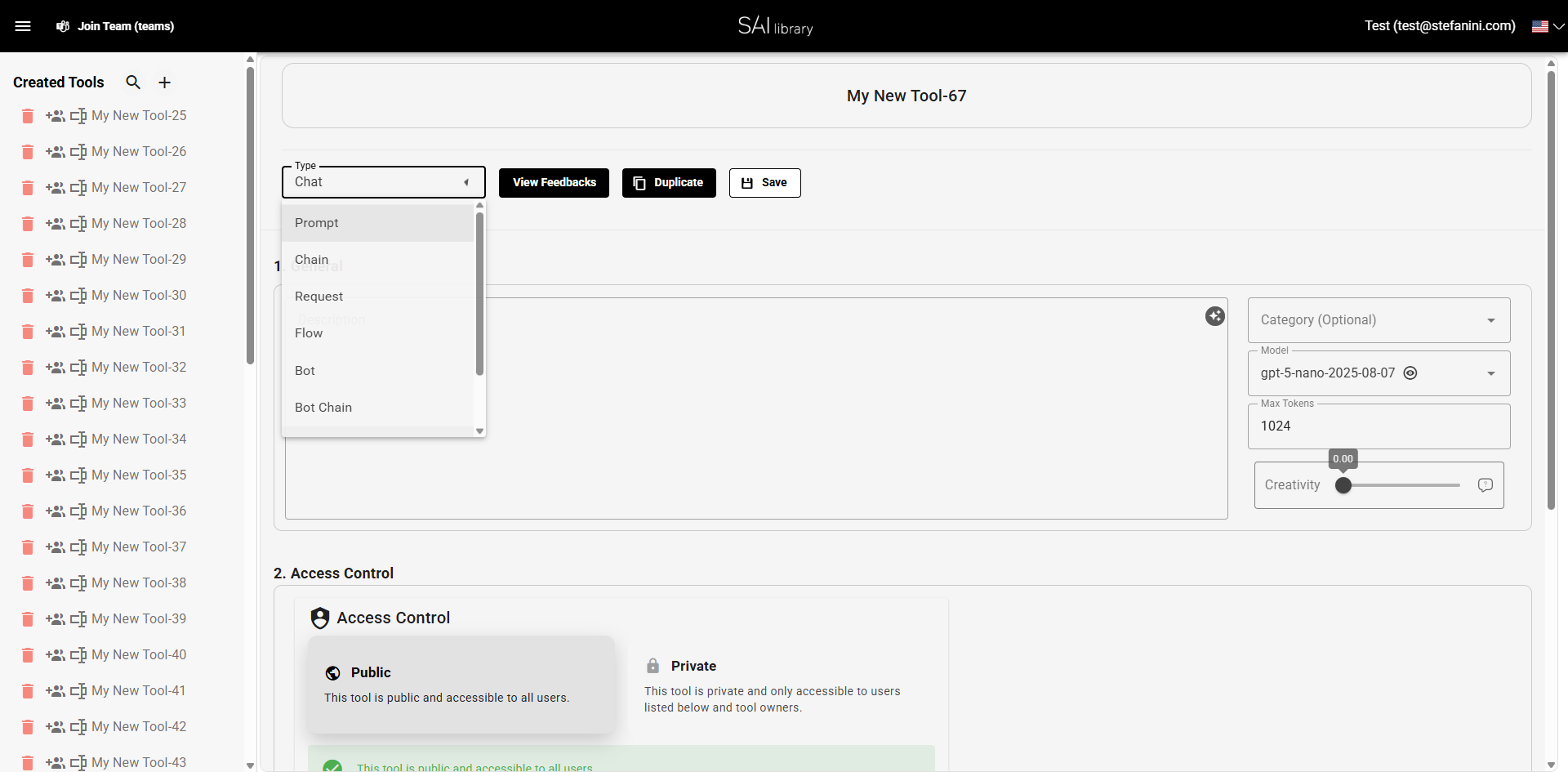Image resolution: width=1568 pixels, height=772 pixels.
Task: Open the Model selection dropdown
Action: pos(1491,373)
